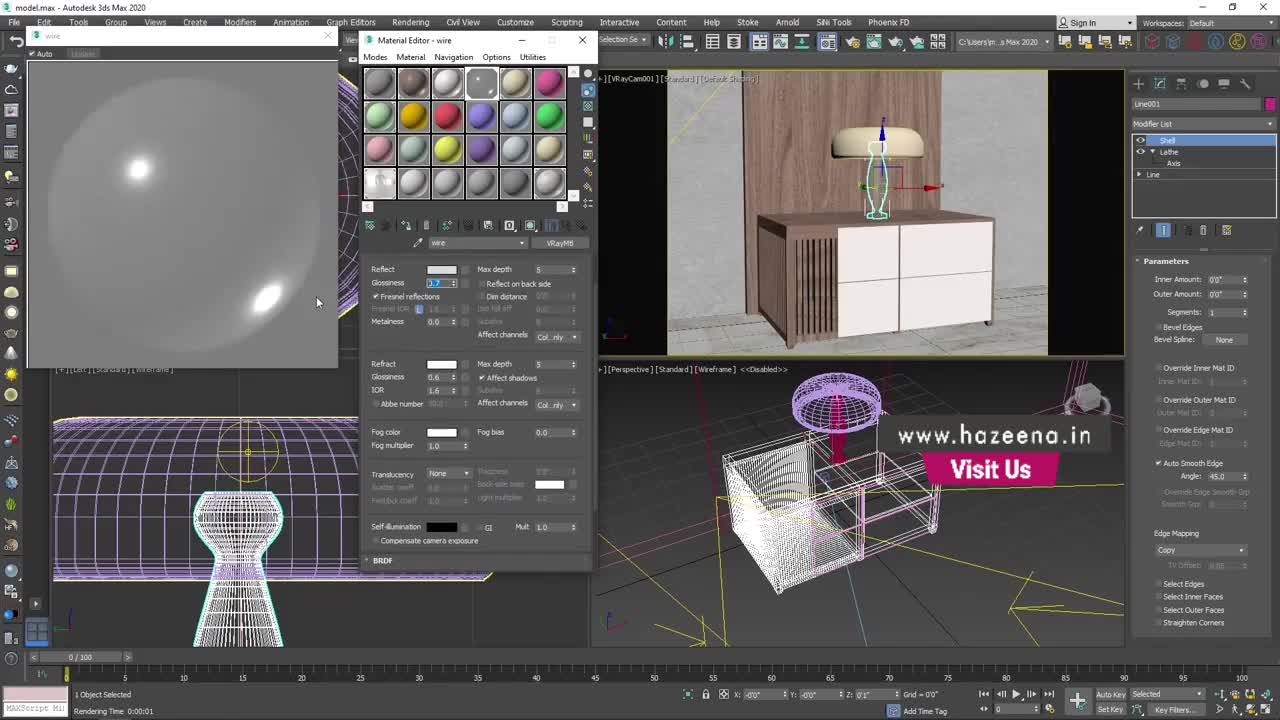The width and height of the screenshot is (1280, 720).
Task: Click lock selection icon in status bar
Action: pyautogui.click(x=706, y=694)
